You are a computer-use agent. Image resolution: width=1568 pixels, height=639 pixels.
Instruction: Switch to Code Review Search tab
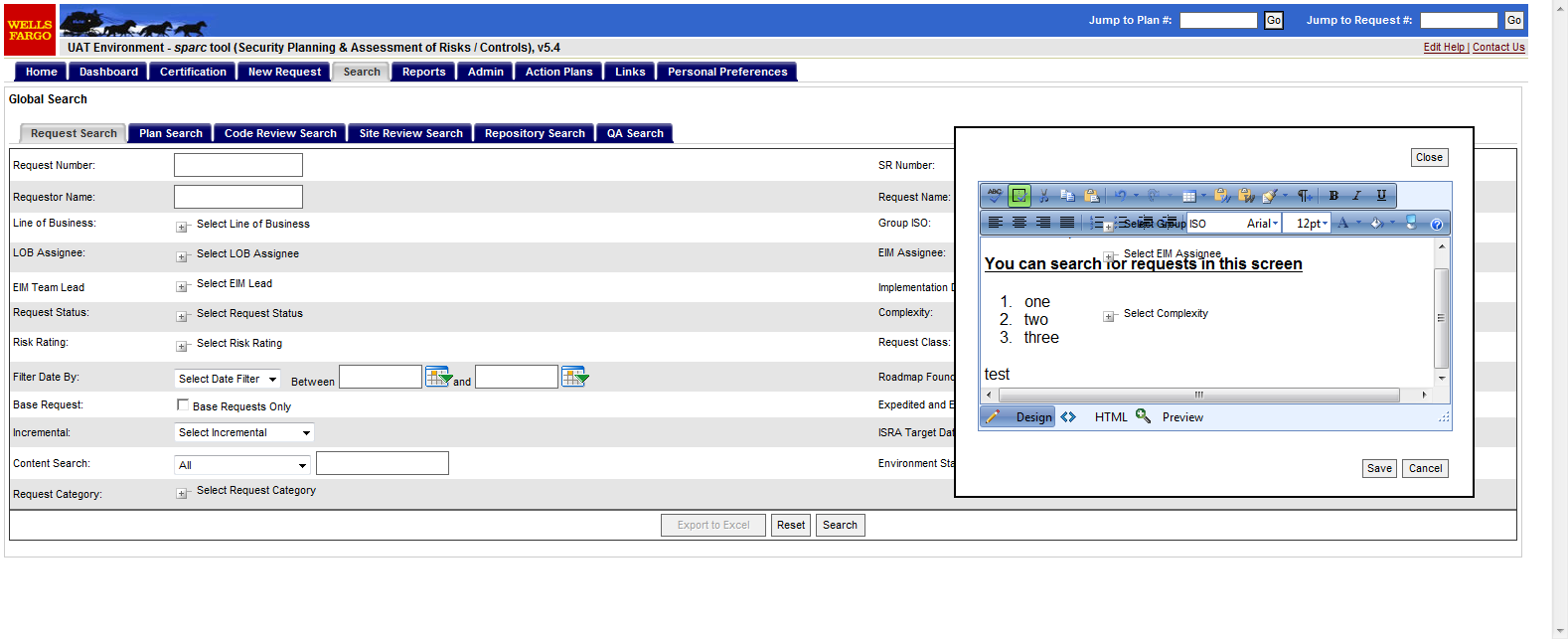pos(280,133)
